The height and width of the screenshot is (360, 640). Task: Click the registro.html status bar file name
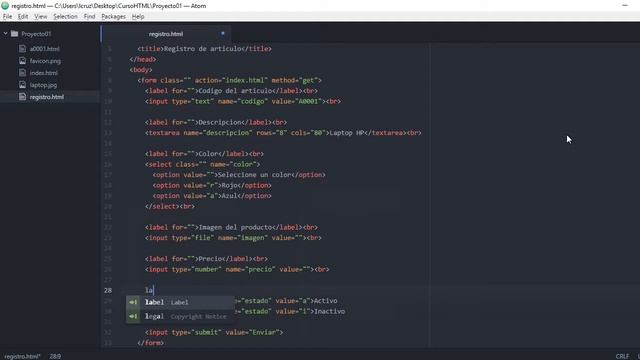pyautogui.click(x=22, y=356)
